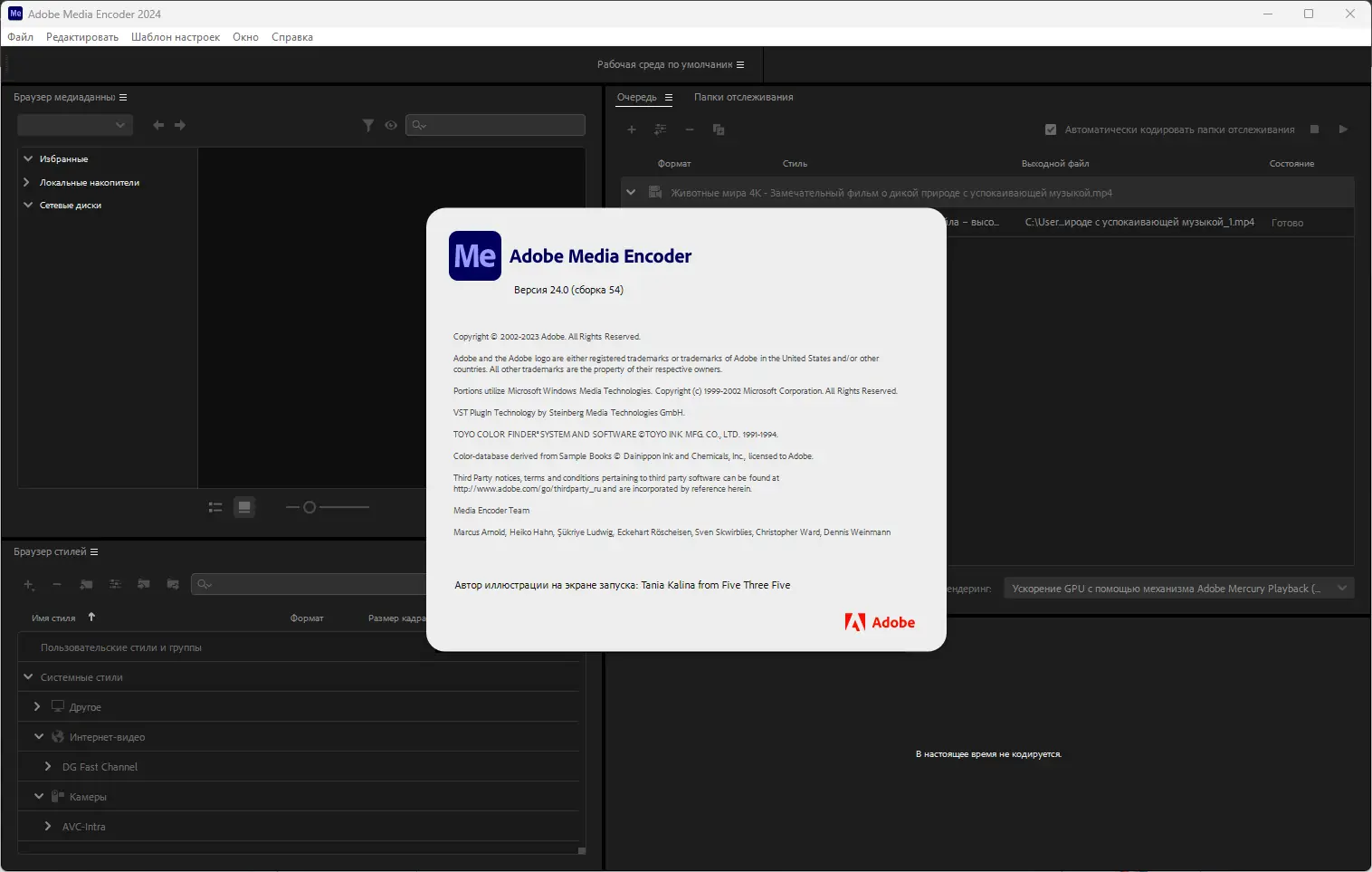Start the queue with the play button
The image size is (1372, 872).
[x=1343, y=129]
